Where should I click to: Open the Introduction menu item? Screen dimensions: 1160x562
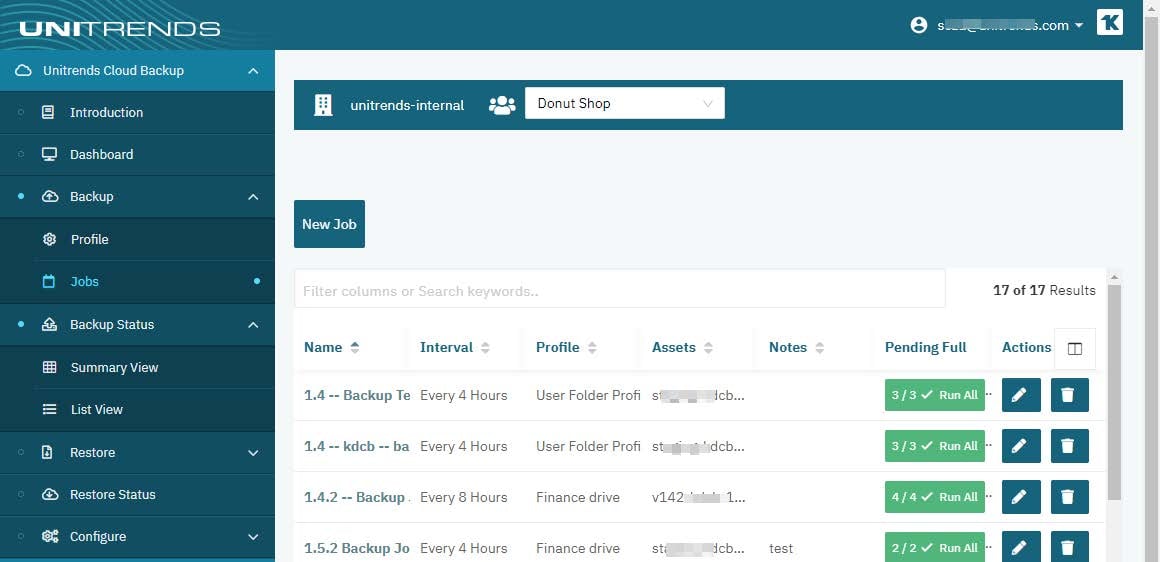click(x=137, y=112)
